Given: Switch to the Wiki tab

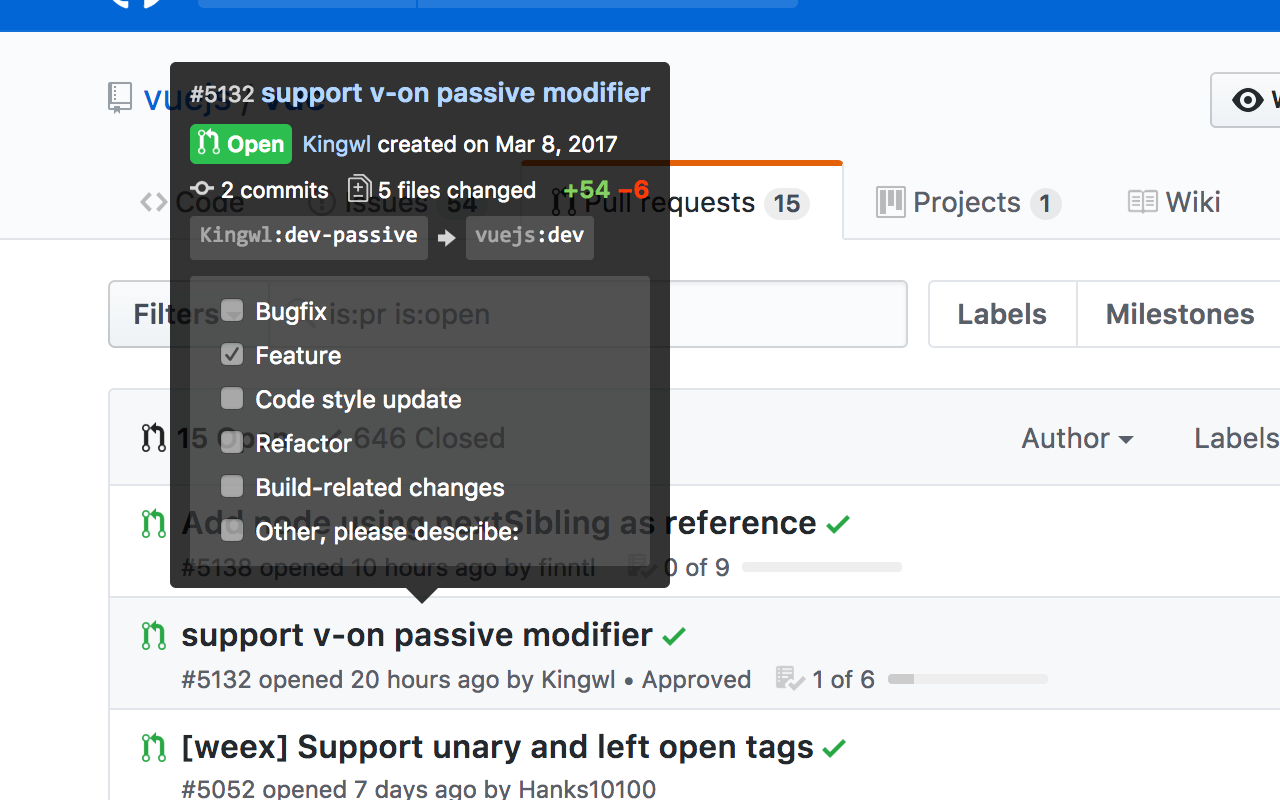Looking at the screenshot, I should tap(1173, 202).
